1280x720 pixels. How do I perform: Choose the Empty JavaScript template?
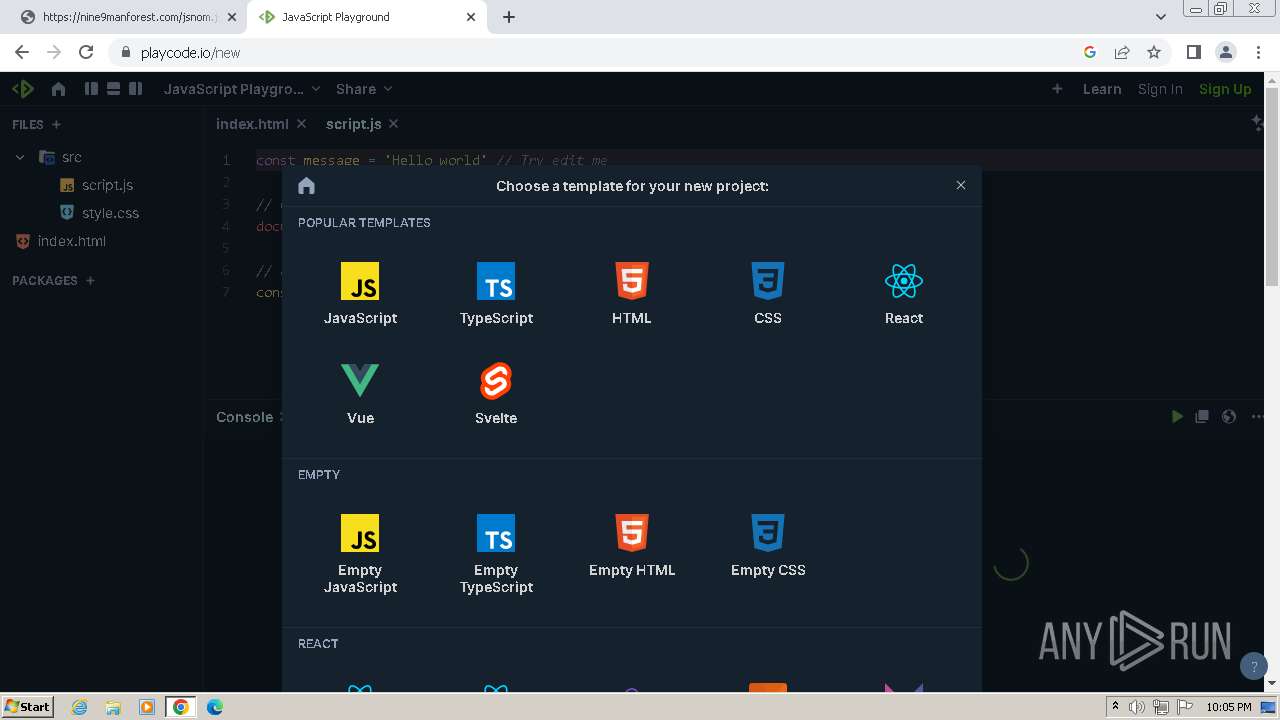(360, 553)
